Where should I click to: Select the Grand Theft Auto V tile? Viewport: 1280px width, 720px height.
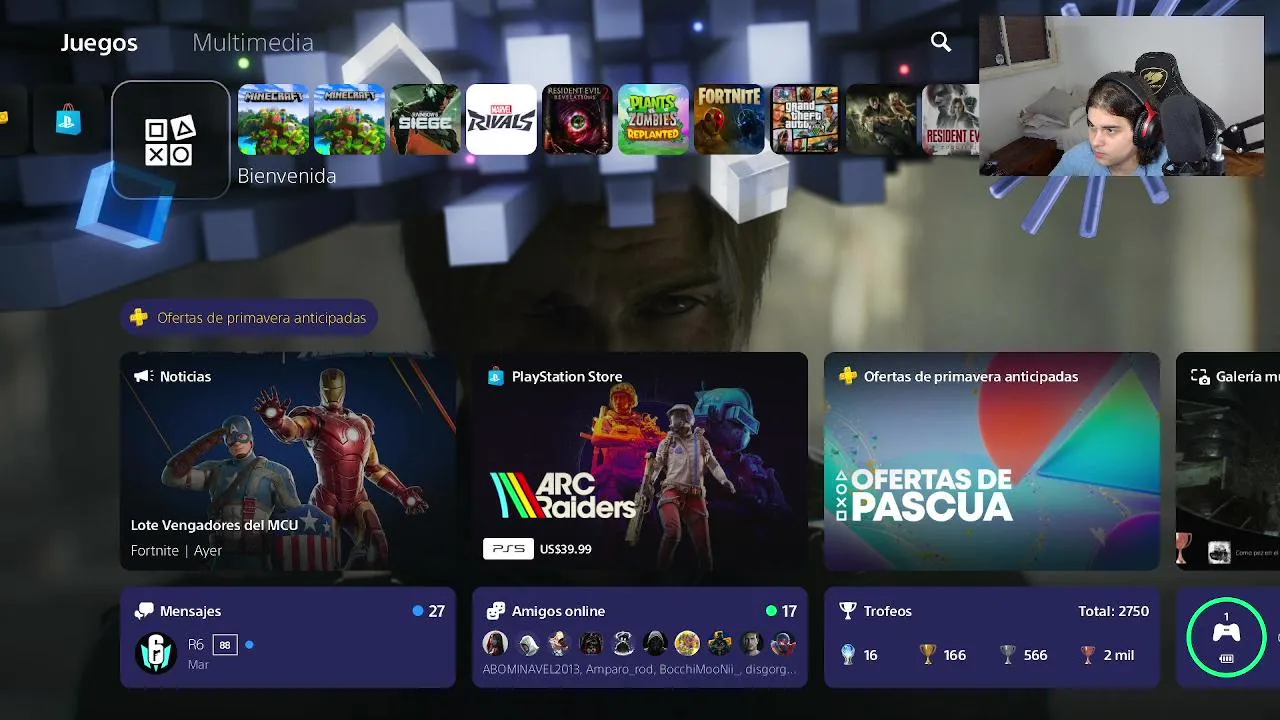click(x=806, y=119)
